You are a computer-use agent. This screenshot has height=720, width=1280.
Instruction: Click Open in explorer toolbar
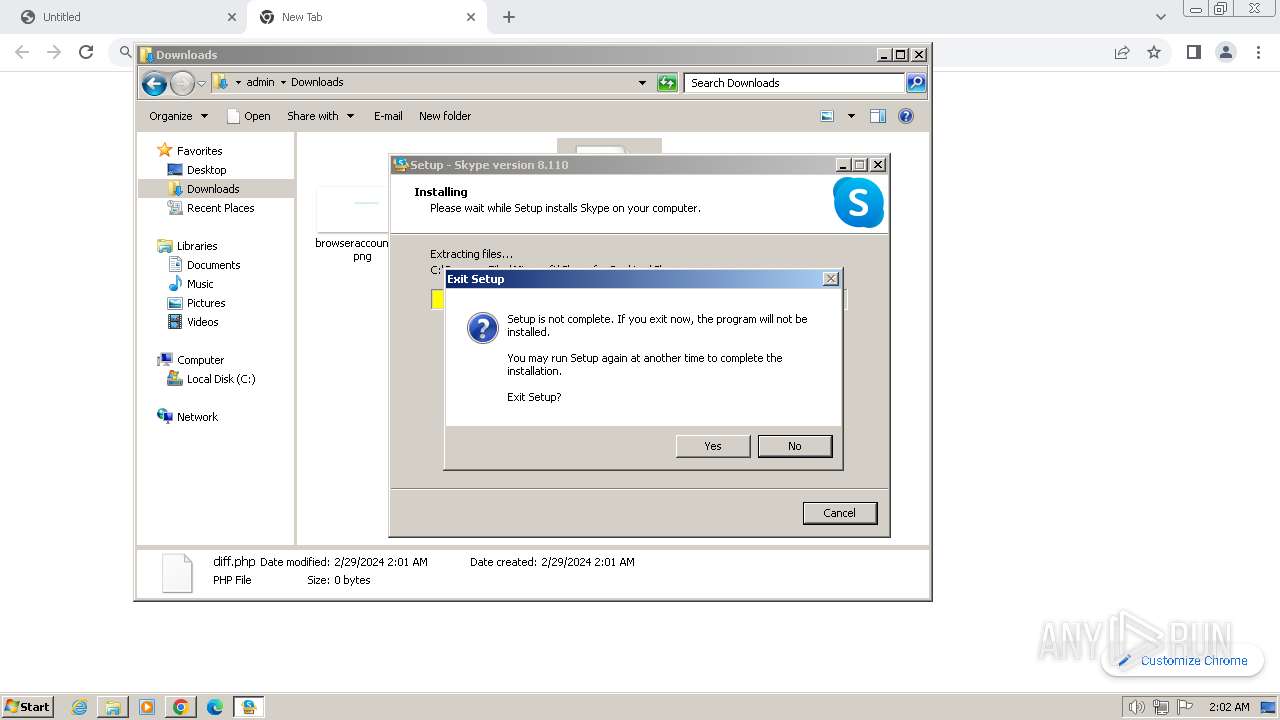pyautogui.click(x=249, y=116)
